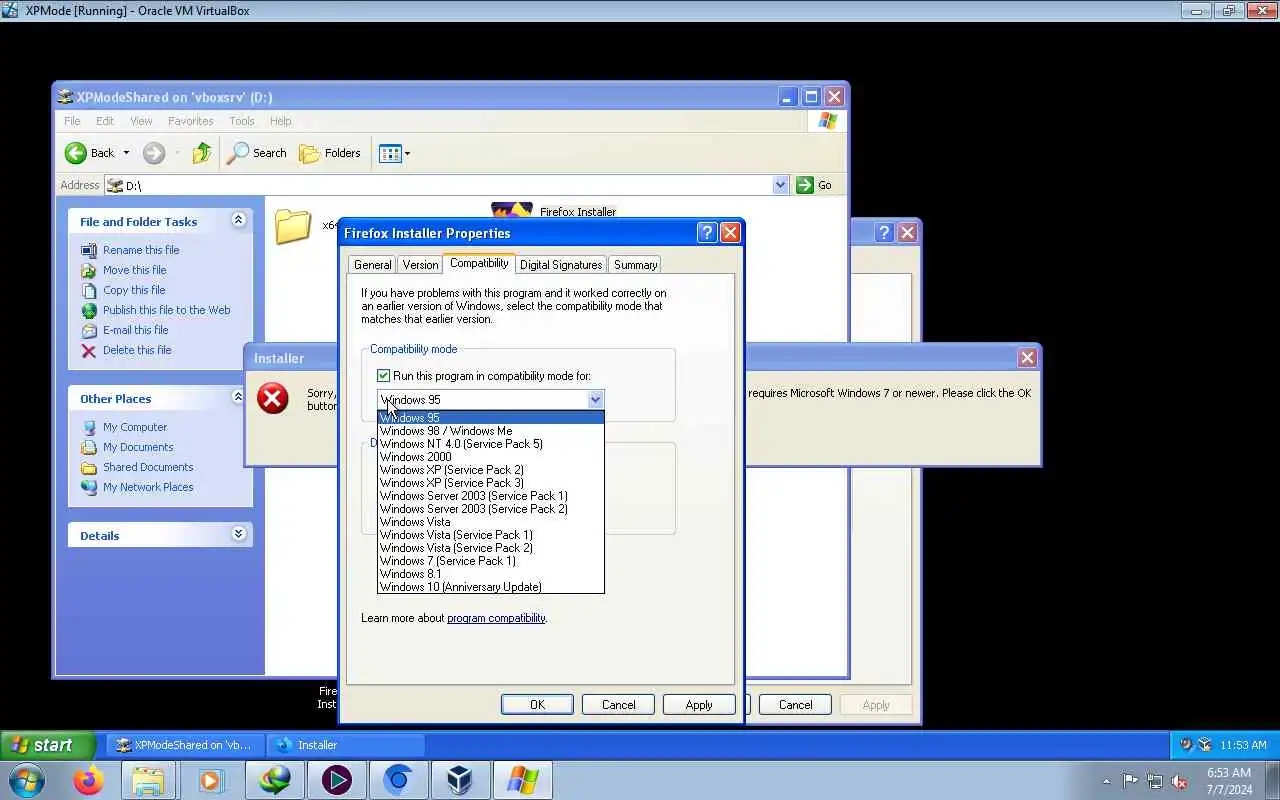Open the Back button history dropdown arrow
The height and width of the screenshot is (800, 1280).
point(126,153)
